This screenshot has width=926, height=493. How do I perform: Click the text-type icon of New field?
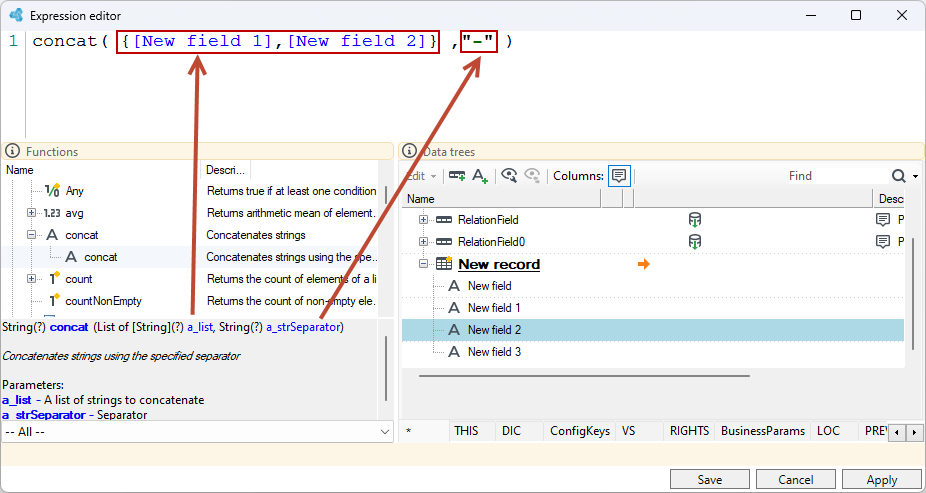click(454, 286)
